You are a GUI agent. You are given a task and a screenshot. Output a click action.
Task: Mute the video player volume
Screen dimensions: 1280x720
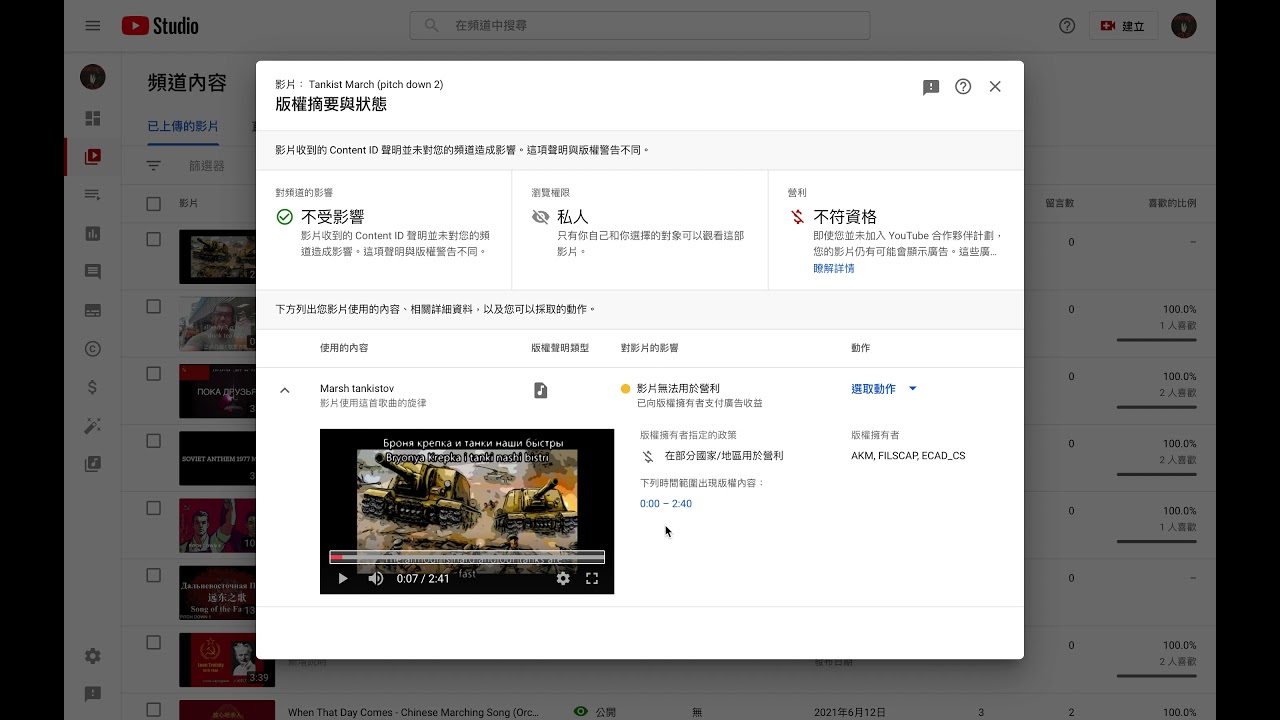(376, 578)
